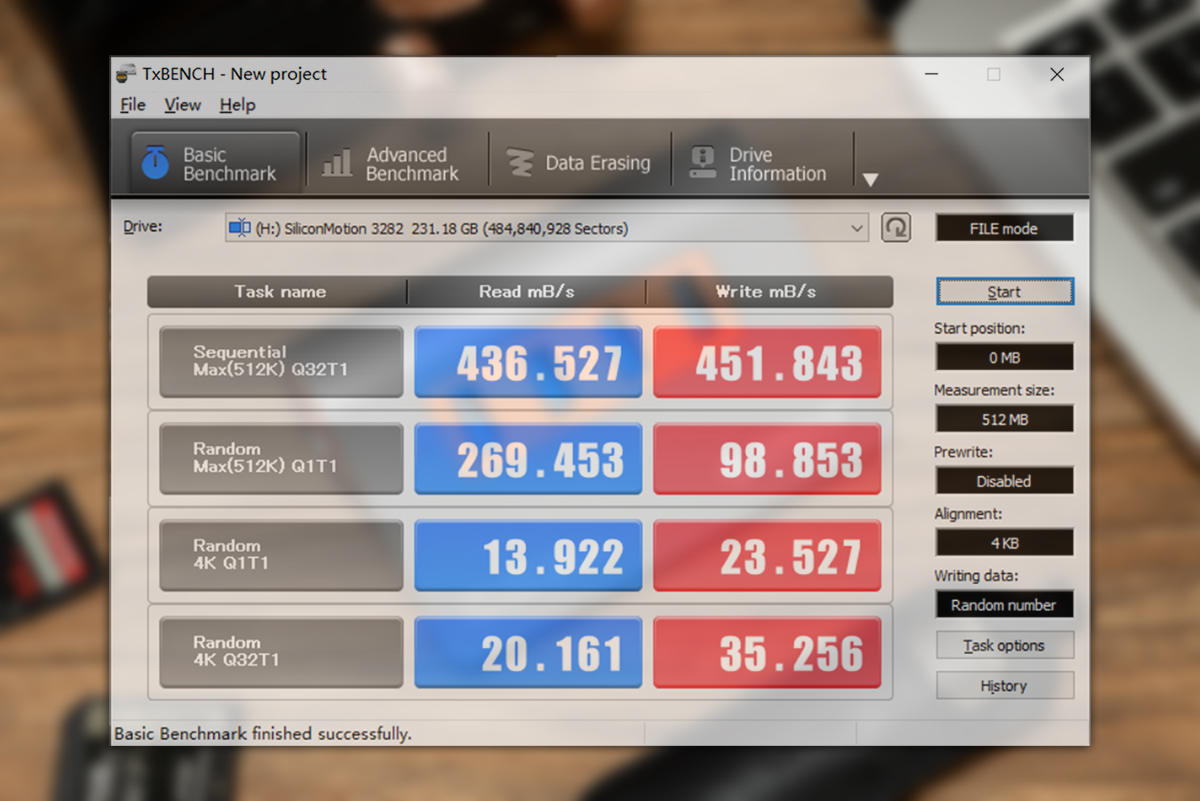Click the Alignment 4 KB field
The image size is (1200, 801).
[x=1004, y=543]
